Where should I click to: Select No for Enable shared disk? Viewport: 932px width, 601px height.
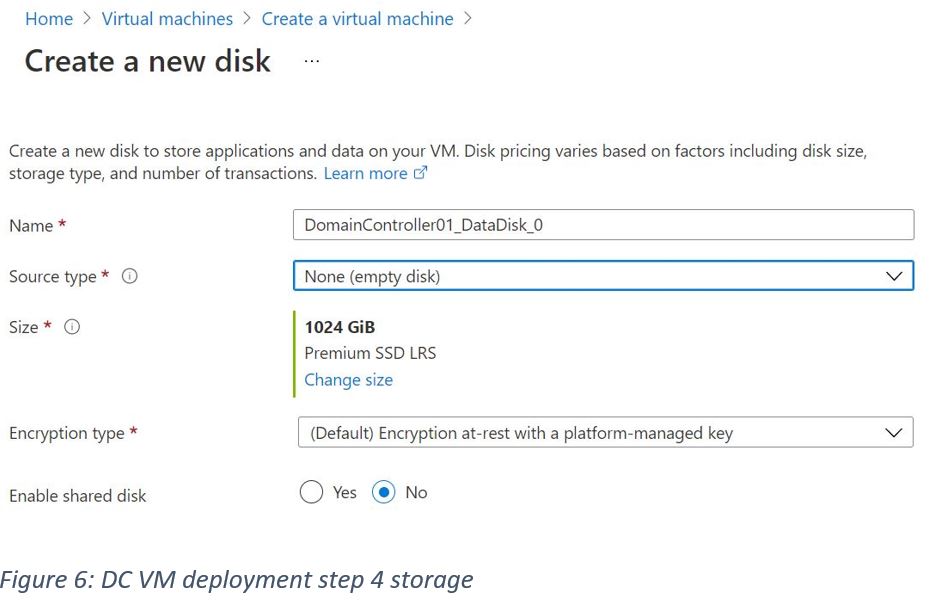pos(384,492)
